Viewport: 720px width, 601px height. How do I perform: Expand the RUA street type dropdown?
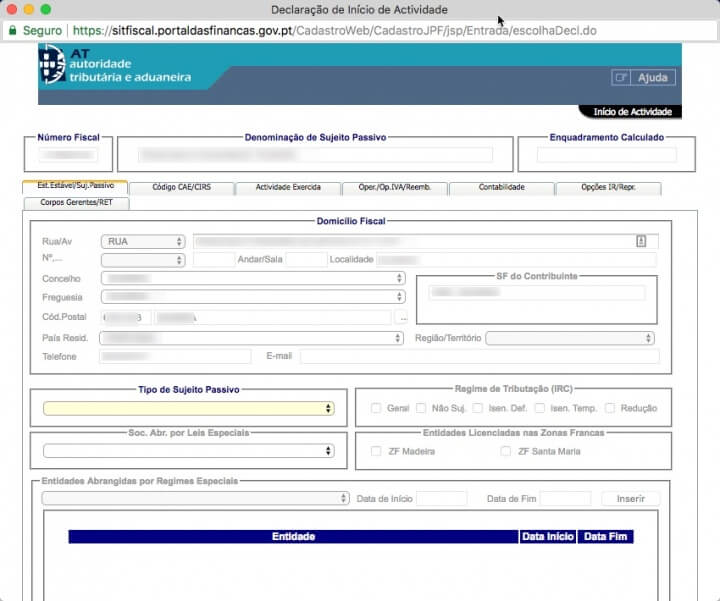143,241
